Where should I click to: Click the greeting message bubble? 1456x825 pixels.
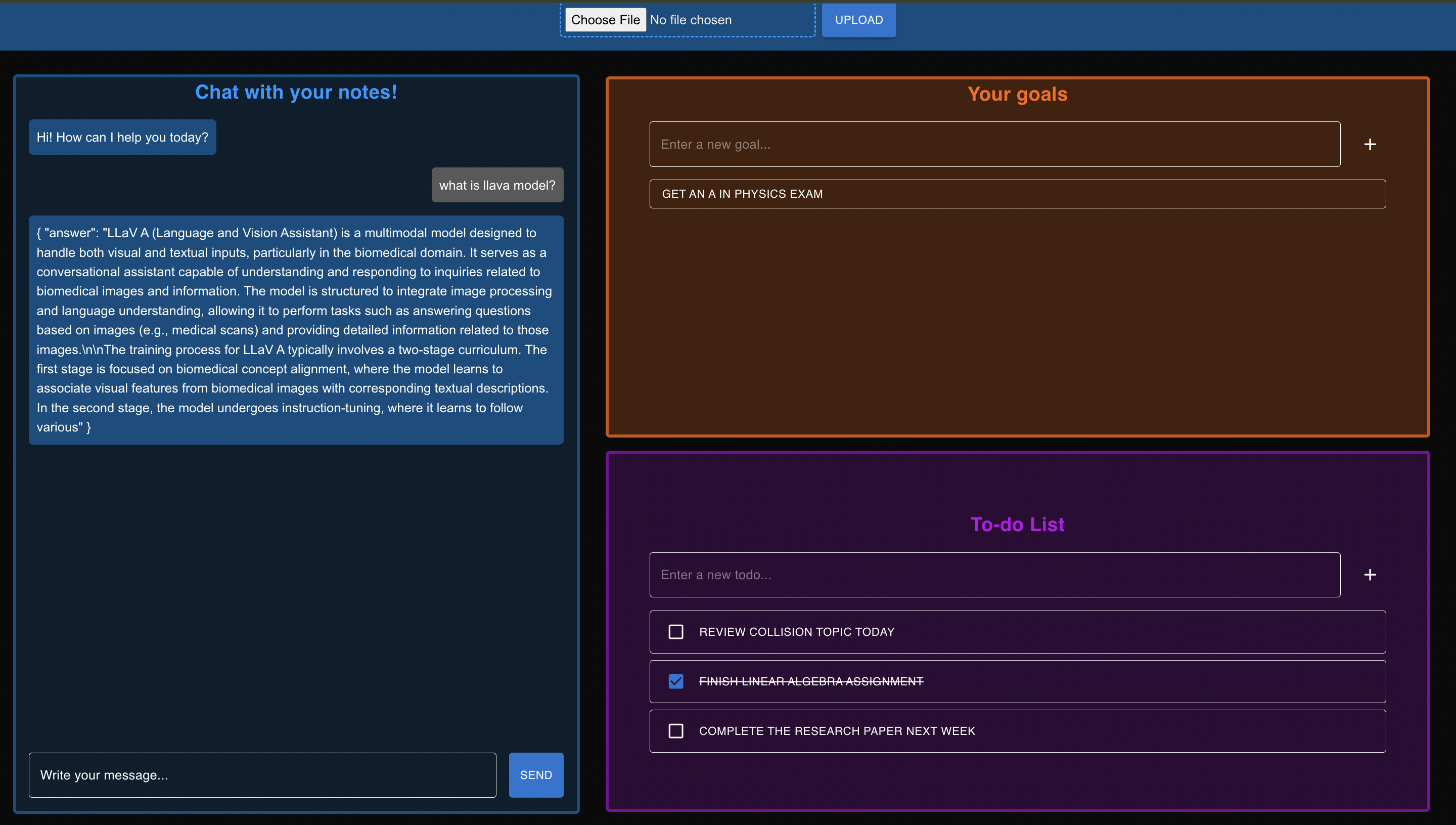[122, 137]
